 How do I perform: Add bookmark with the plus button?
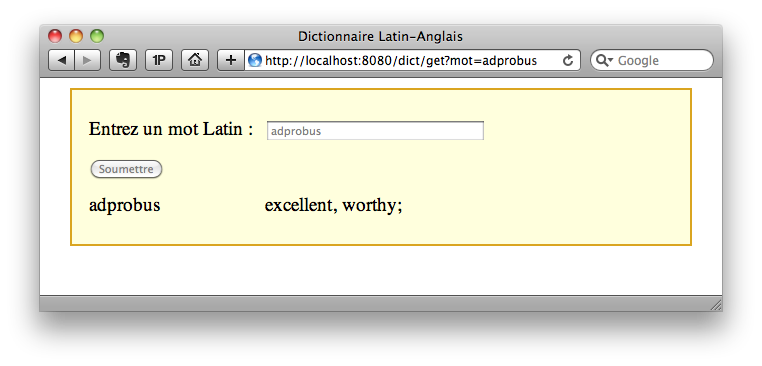(231, 60)
